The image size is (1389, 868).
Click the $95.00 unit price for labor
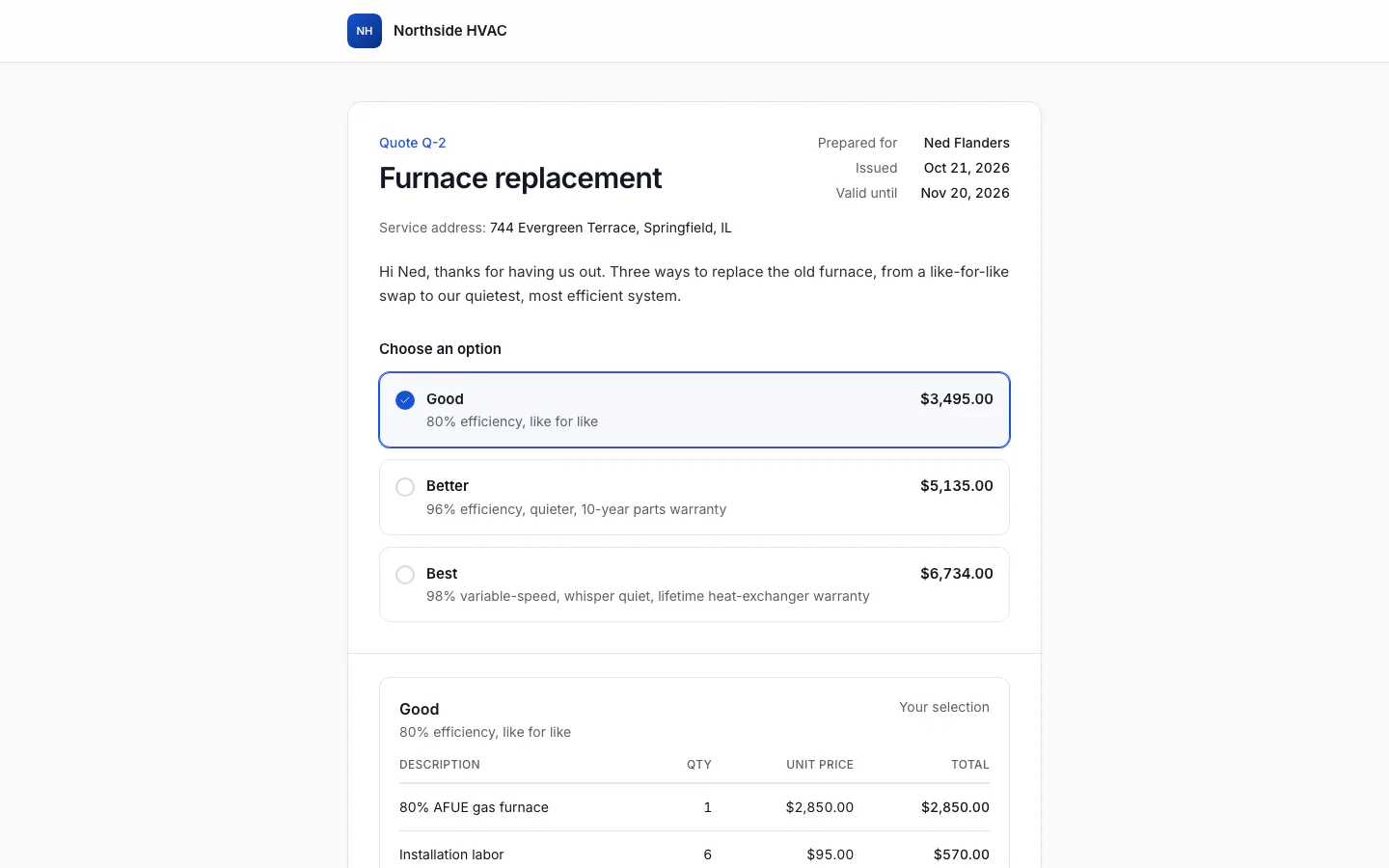[831, 854]
